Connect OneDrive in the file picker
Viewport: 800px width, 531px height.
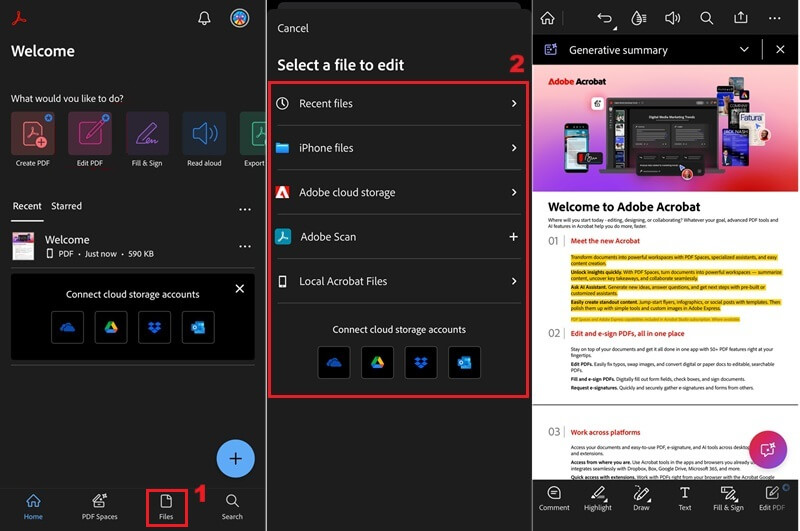[x=334, y=363]
